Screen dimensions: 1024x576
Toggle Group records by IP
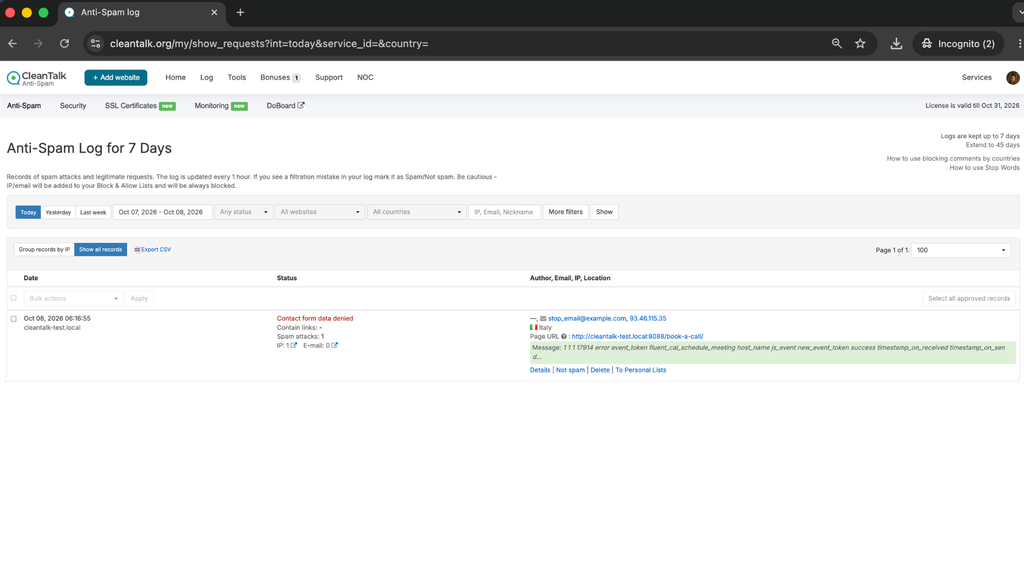(44, 249)
